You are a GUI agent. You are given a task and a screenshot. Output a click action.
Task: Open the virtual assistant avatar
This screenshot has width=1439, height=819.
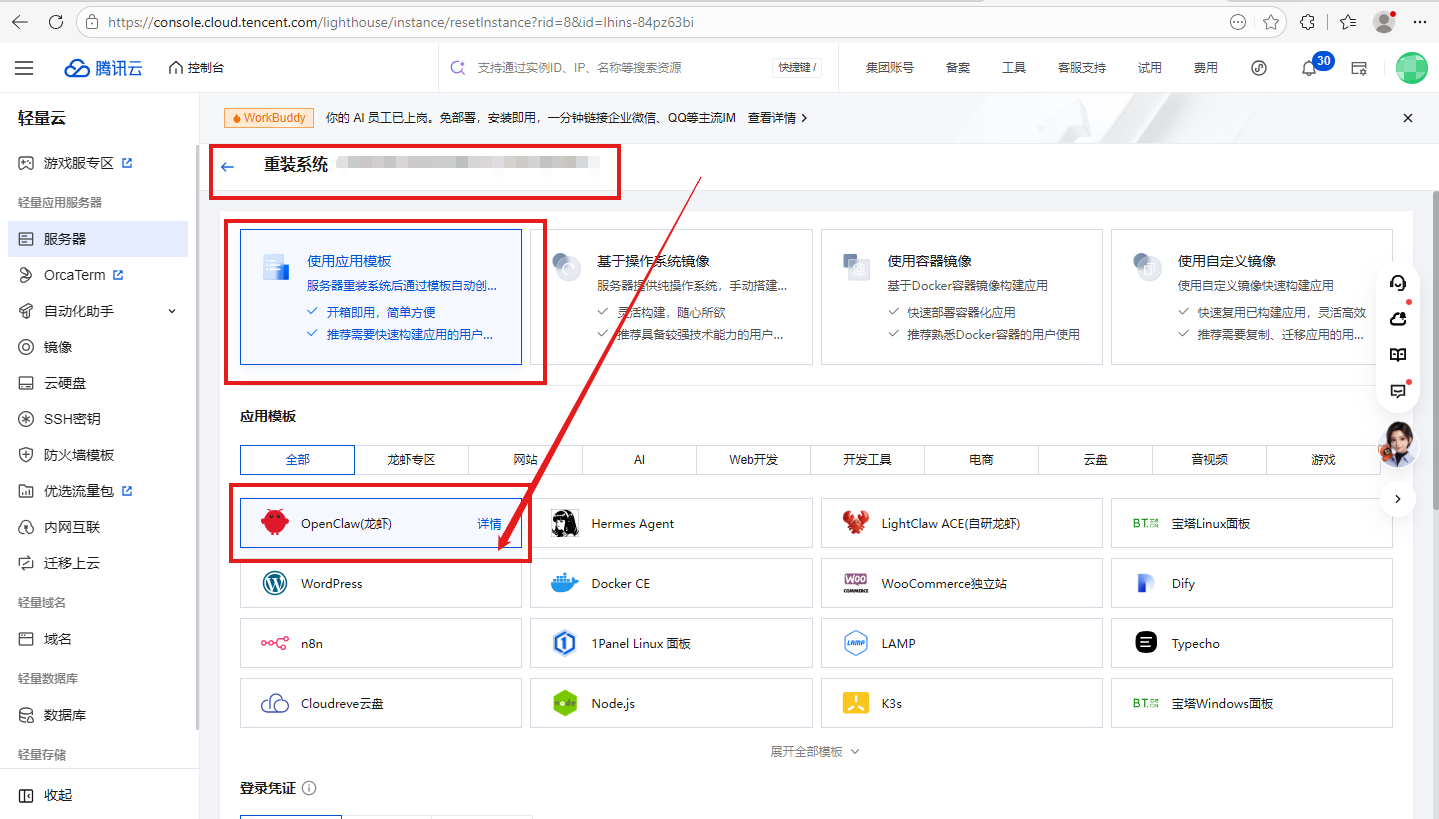(1398, 444)
